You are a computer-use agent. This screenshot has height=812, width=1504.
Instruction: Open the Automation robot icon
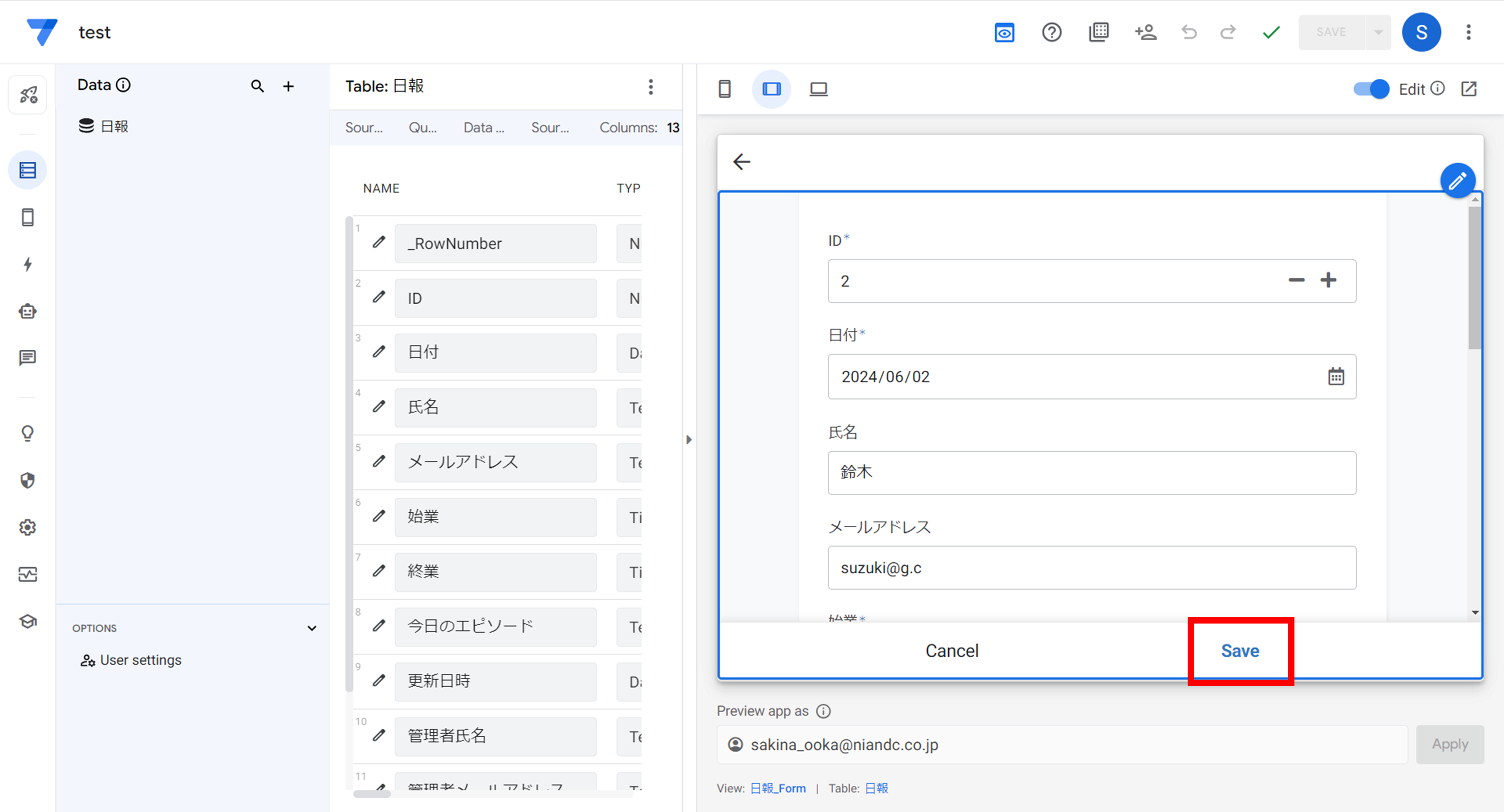[x=28, y=311]
